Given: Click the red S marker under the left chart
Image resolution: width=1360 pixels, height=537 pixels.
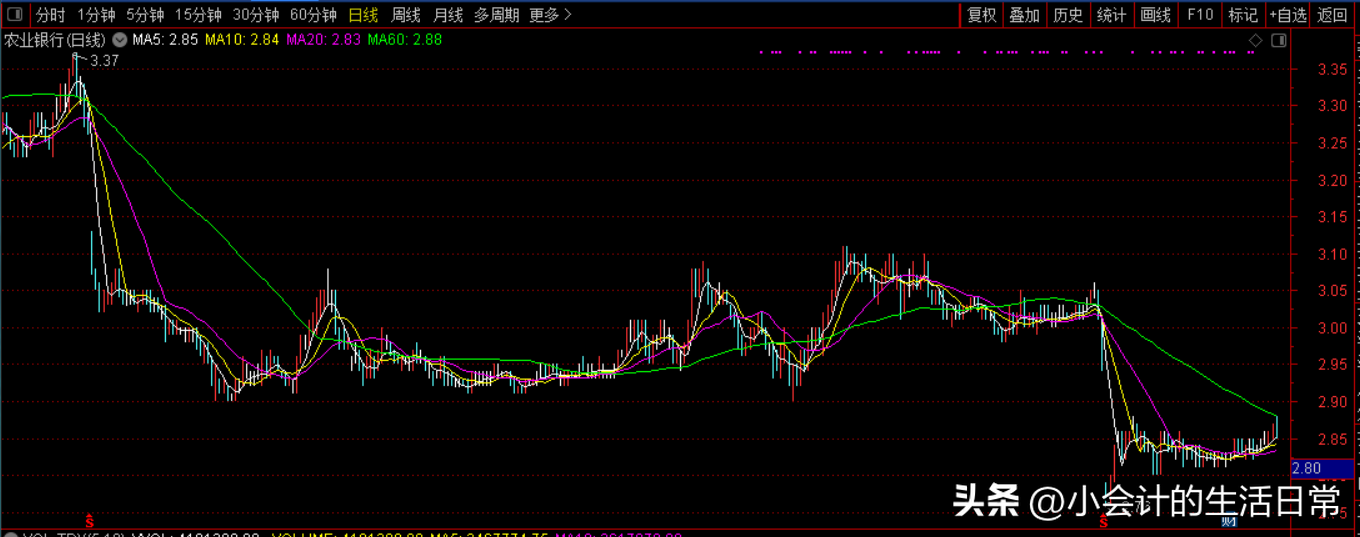Looking at the screenshot, I should 90,521.
